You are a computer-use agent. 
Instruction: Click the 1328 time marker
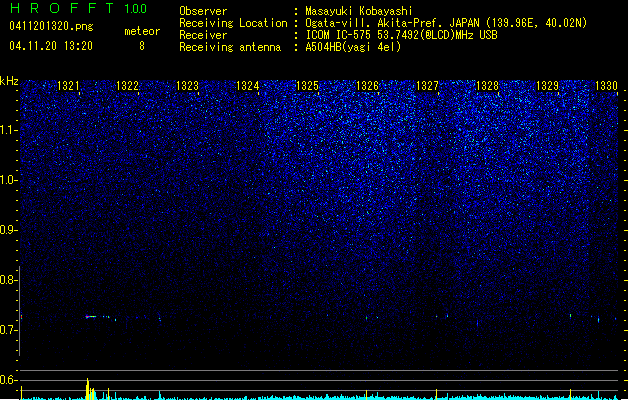coord(487,86)
